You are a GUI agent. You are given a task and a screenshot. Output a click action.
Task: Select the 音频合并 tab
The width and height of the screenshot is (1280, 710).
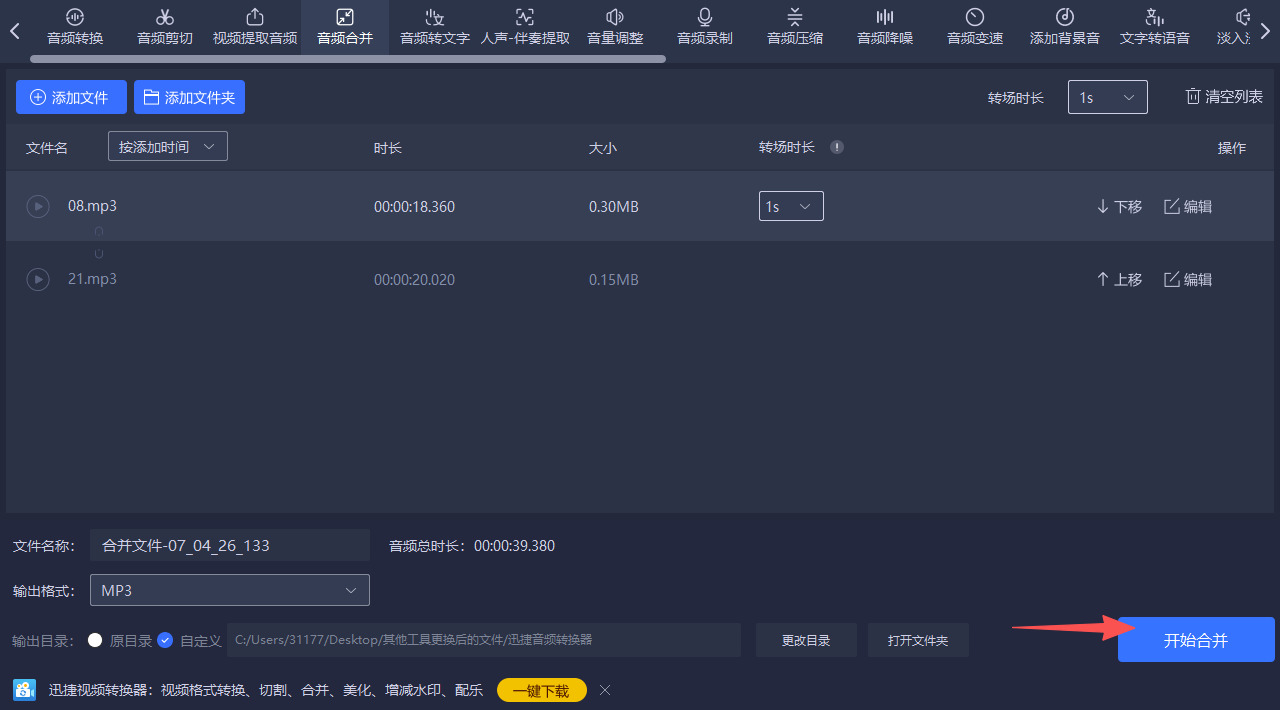click(x=345, y=27)
